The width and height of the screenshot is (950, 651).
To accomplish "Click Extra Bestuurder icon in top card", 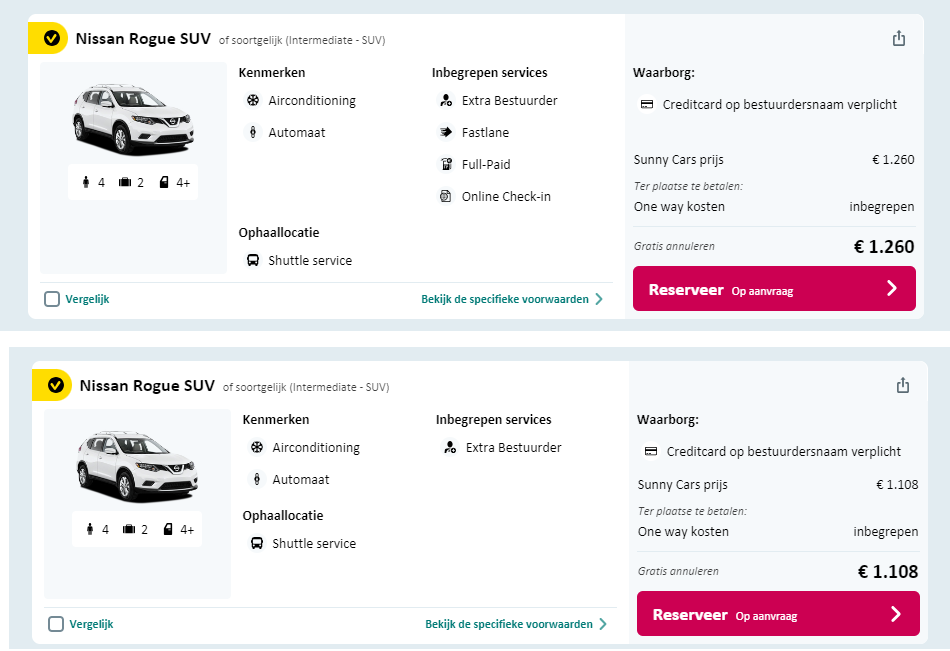I will pyautogui.click(x=446, y=100).
